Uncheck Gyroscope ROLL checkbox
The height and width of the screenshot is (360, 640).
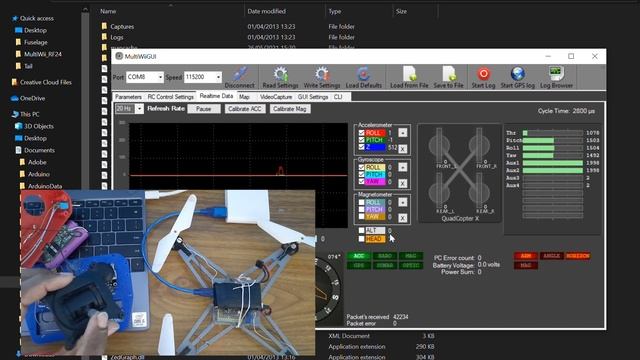pos(361,167)
